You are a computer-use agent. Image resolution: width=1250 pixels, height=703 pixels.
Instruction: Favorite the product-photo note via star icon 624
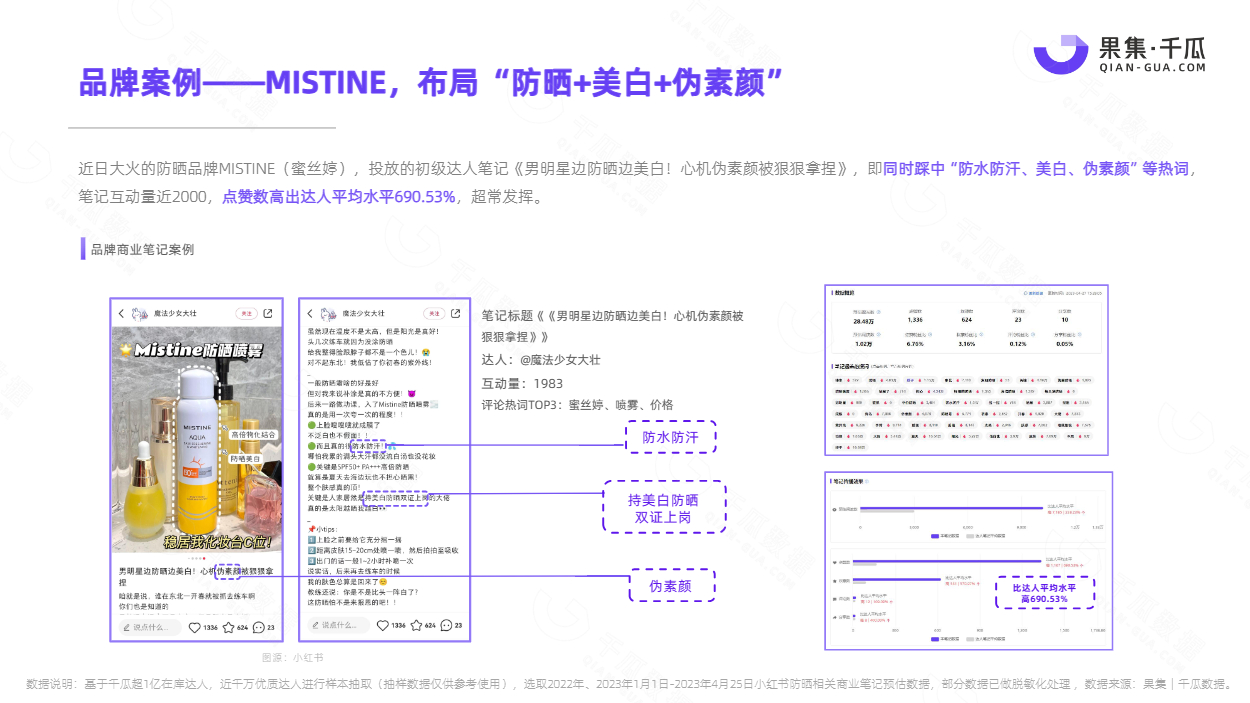227,627
